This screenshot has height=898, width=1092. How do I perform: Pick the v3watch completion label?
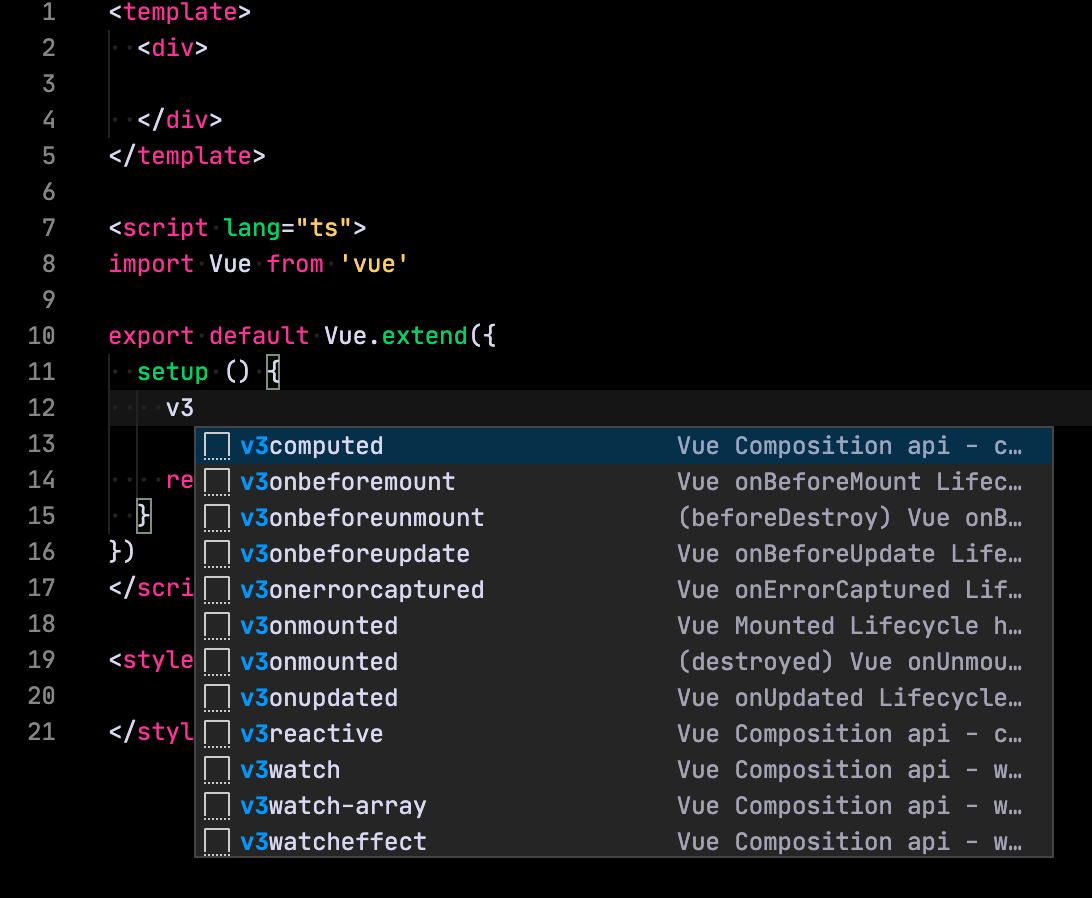pos(290,770)
